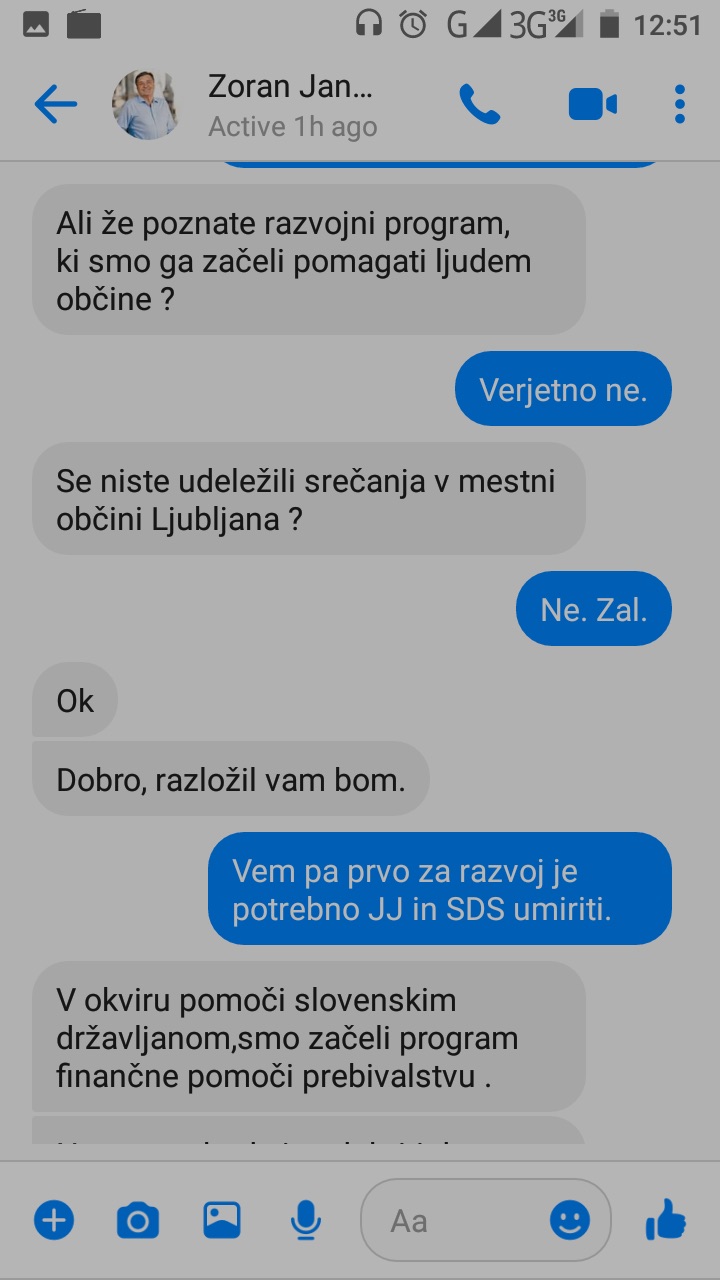Record a voice message with microphone

pos(306,1221)
